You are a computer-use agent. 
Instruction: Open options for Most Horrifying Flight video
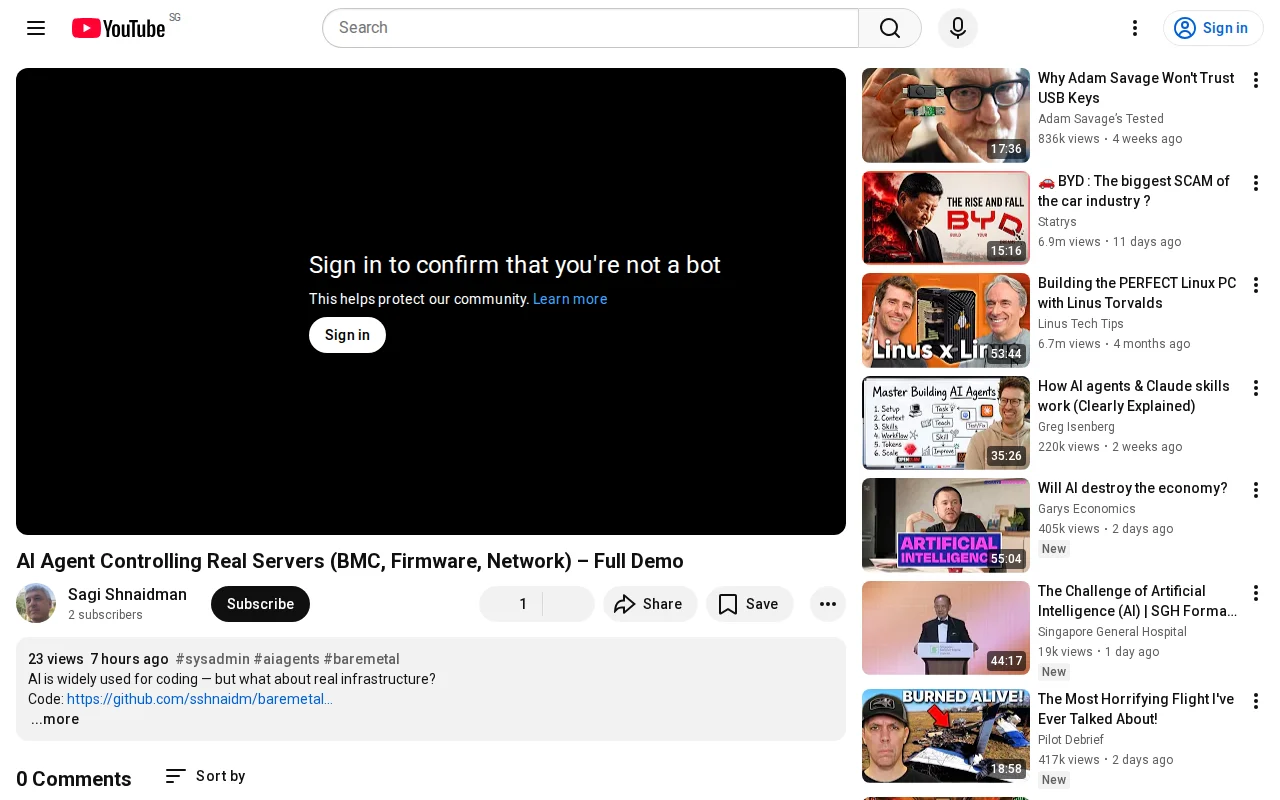tap(1256, 701)
